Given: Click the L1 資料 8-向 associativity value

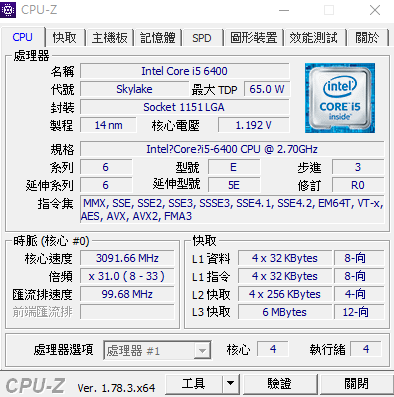Looking at the screenshot, I should pyautogui.click(x=359, y=258).
